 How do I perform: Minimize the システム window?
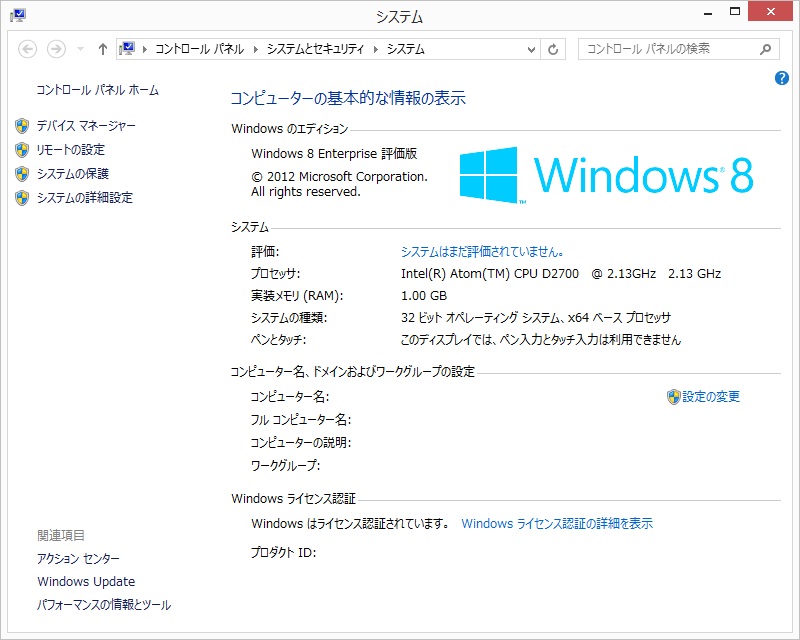pos(708,13)
